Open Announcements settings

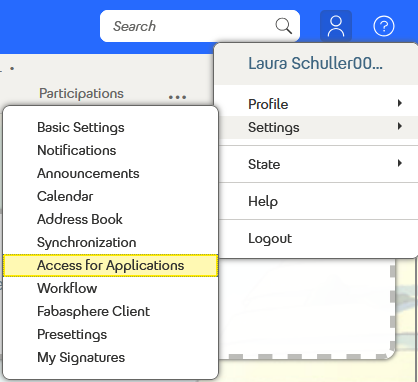(x=111, y=173)
